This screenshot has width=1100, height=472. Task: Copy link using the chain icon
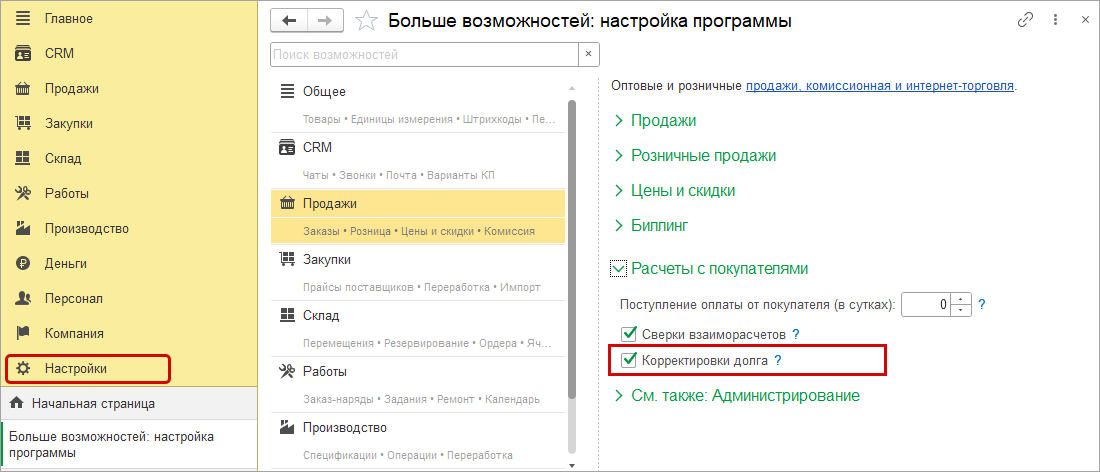(x=1025, y=20)
